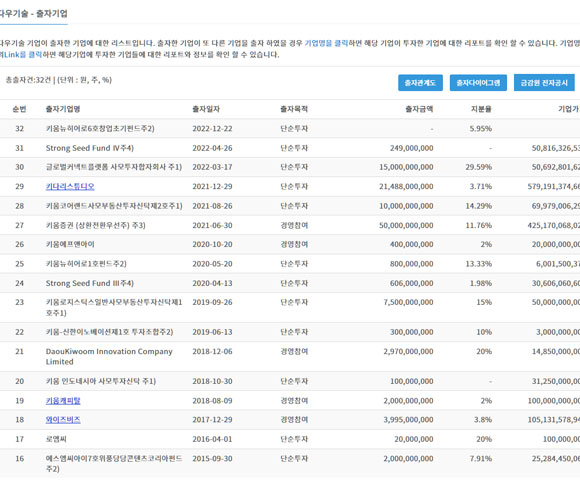
Task: Click share ratio 13.33%
Action: tap(479, 264)
